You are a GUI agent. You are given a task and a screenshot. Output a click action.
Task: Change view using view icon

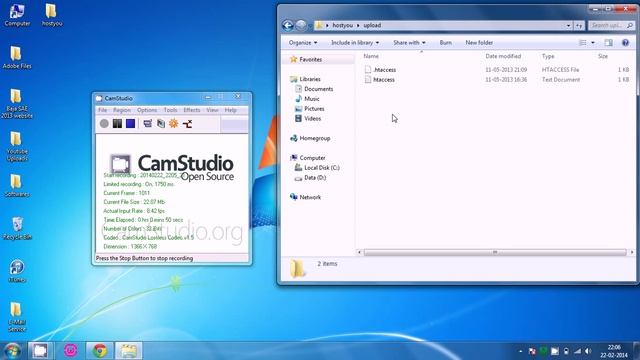(x=583, y=42)
